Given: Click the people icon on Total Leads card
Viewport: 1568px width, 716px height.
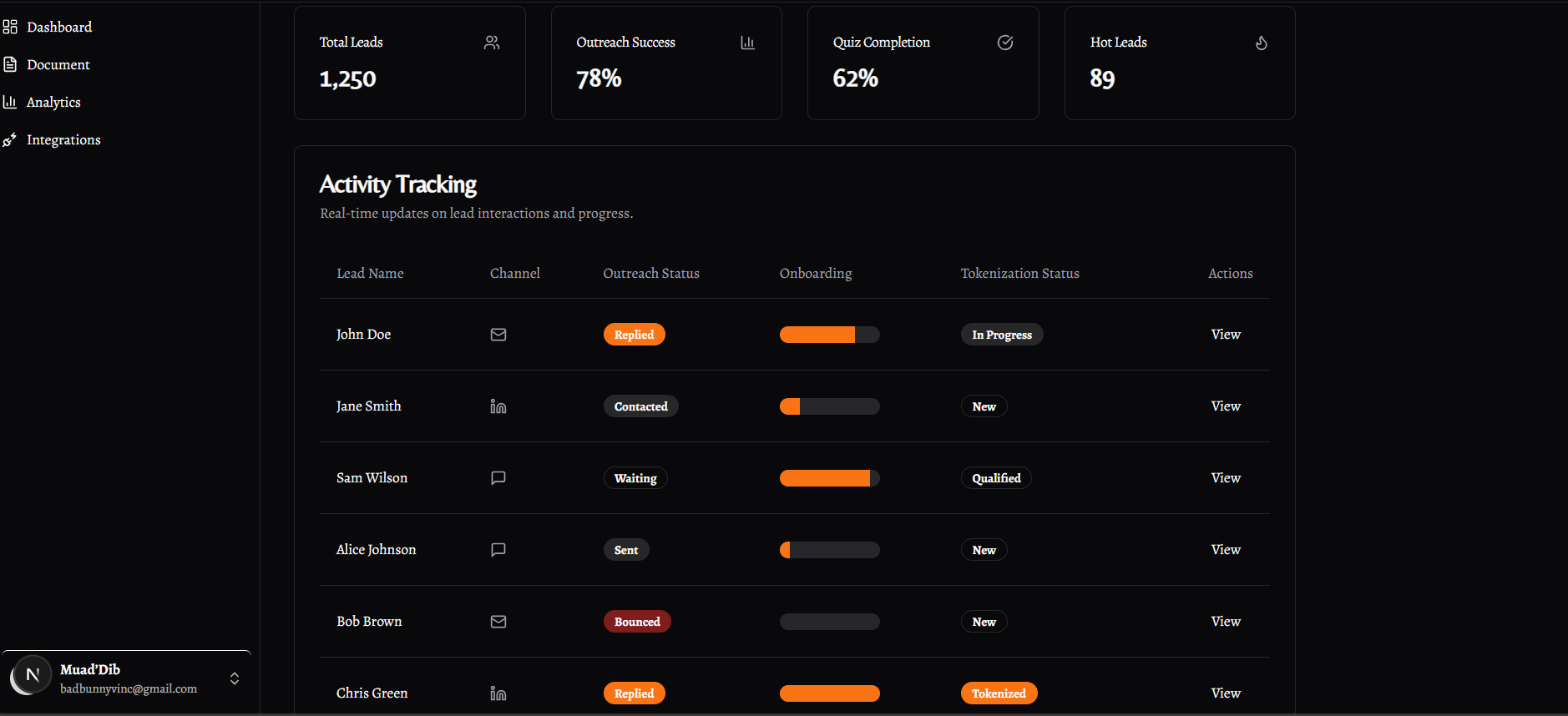Looking at the screenshot, I should tap(492, 43).
